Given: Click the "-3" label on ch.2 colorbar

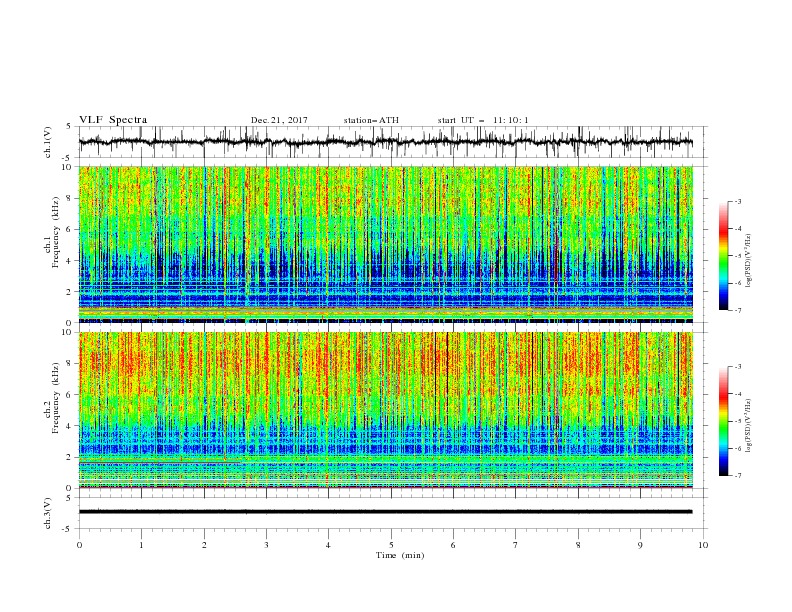Looking at the screenshot, I should click(x=737, y=367).
